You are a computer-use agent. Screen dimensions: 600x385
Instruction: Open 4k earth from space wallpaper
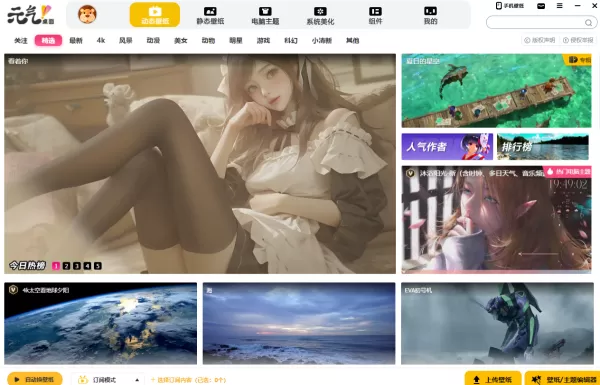pyautogui.click(x=101, y=323)
